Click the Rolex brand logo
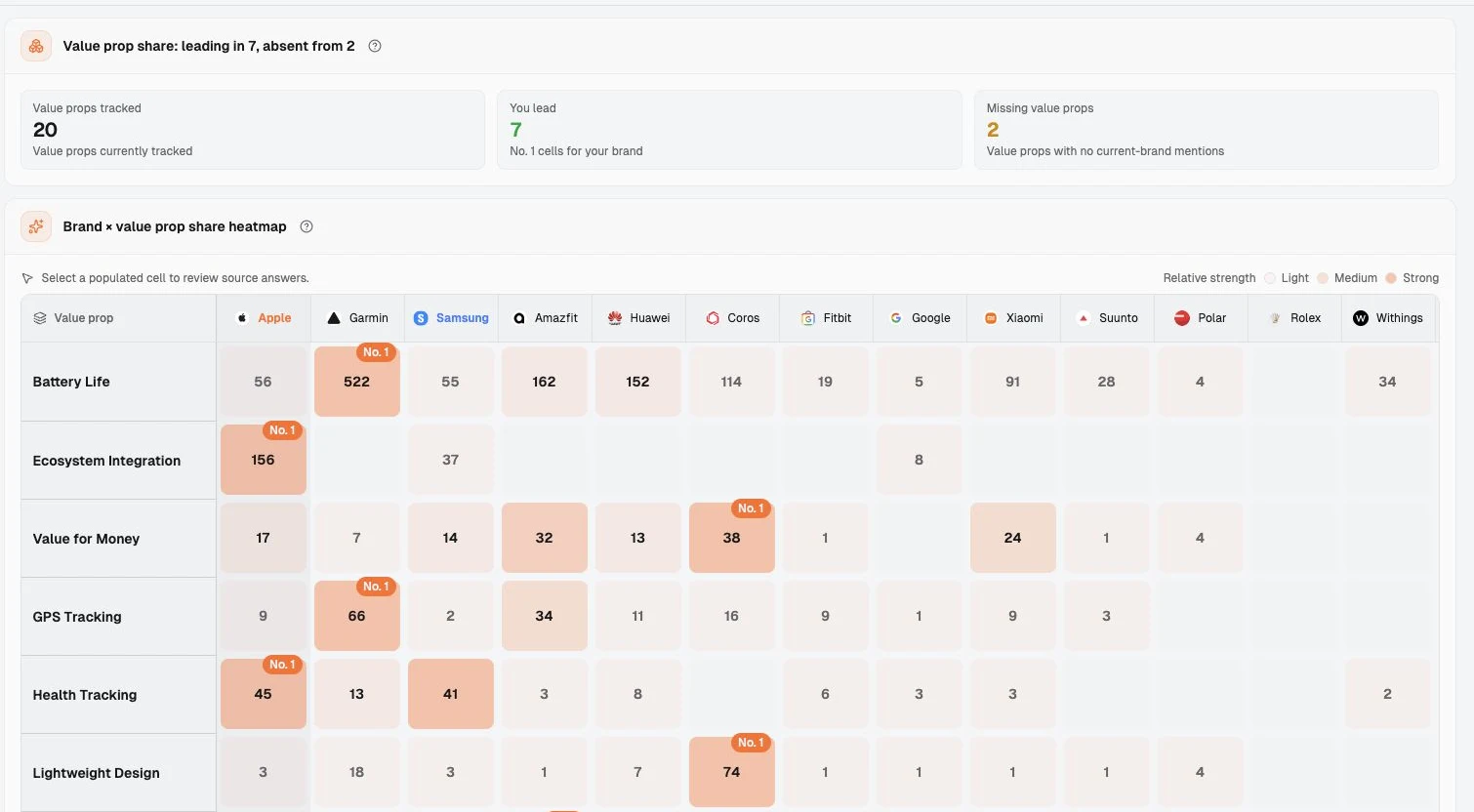 pos(1275,318)
